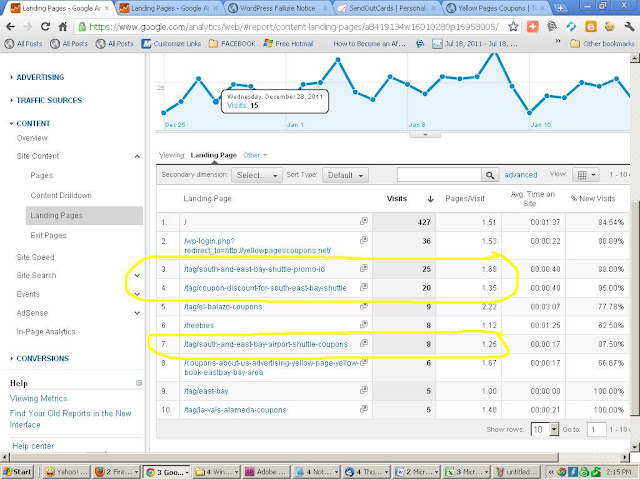Image resolution: width=640 pixels, height=480 pixels.
Task: Open the Other bookmarks folder
Action: click(603, 44)
